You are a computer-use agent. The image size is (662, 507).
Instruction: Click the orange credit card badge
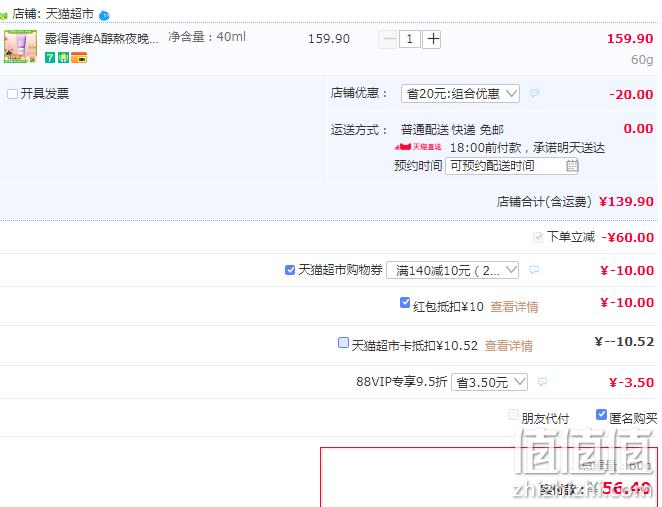click(x=79, y=57)
